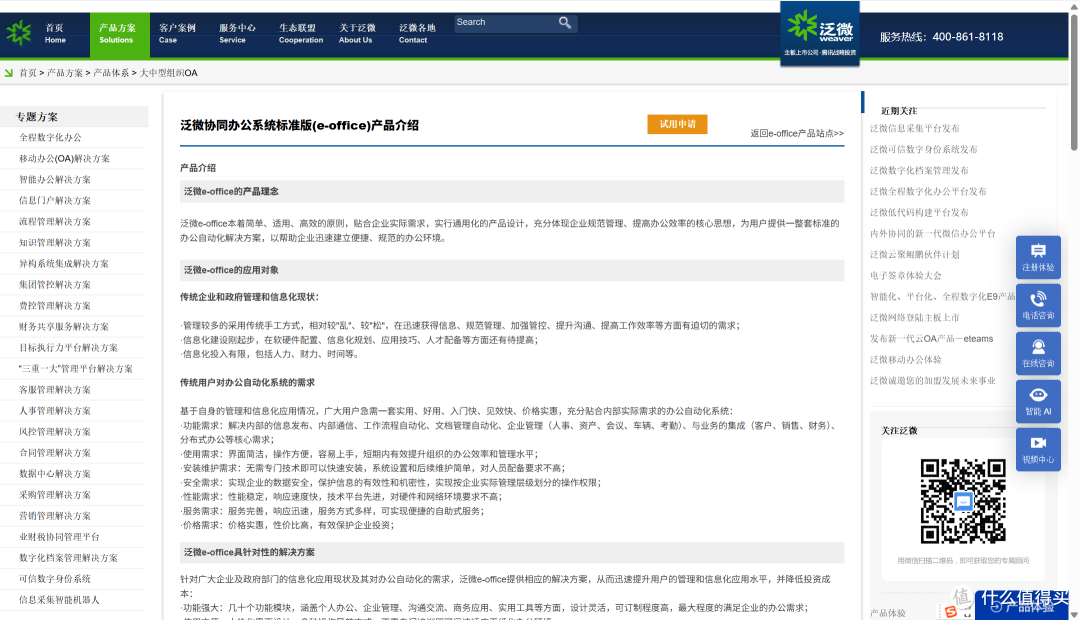Open 移动办公(OA)解决方案 in sidebar
1080x620 pixels.
(x=64, y=158)
